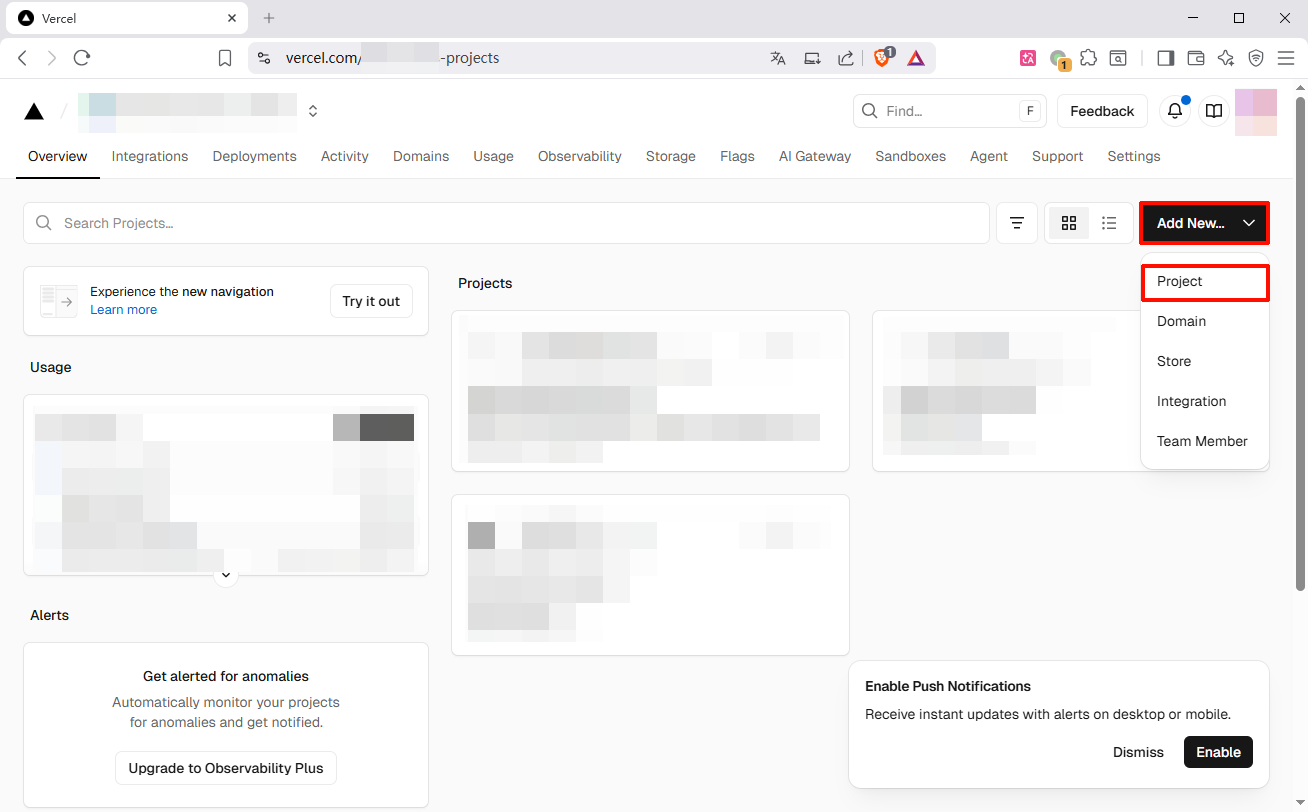Choose Domain in the Add New menu
This screenshot has width=1308, height=812.
pyautogui.click(x=1181, y=321)
